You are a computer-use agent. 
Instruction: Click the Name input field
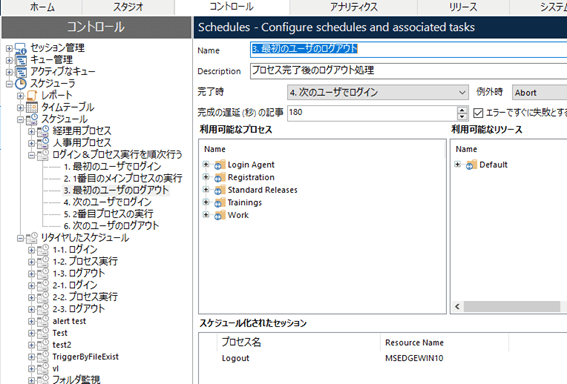tap(408, 49)
